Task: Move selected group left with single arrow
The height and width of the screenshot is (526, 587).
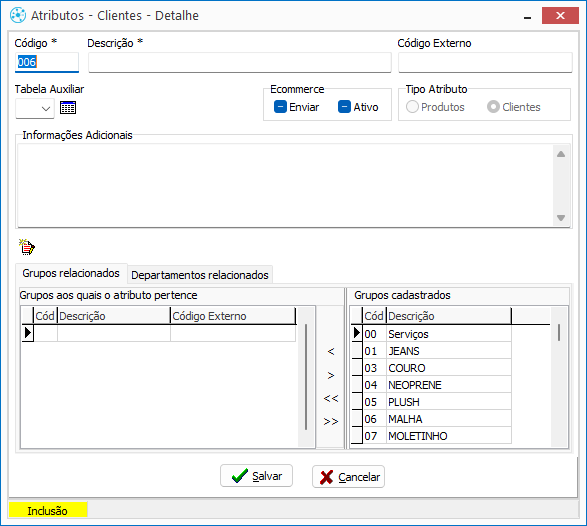Action: click(x=331, y=351)
